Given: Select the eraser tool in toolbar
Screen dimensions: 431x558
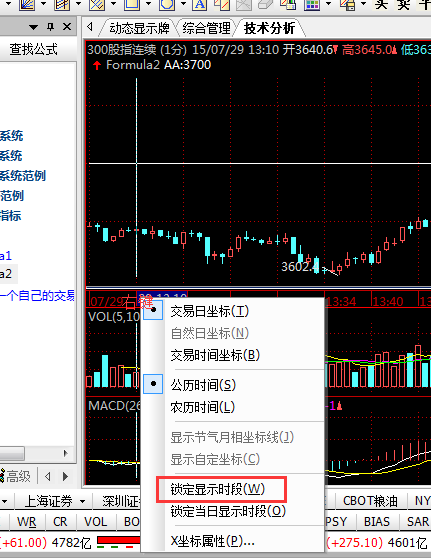Looking at the screenshot, I should [x=265, y=4].
